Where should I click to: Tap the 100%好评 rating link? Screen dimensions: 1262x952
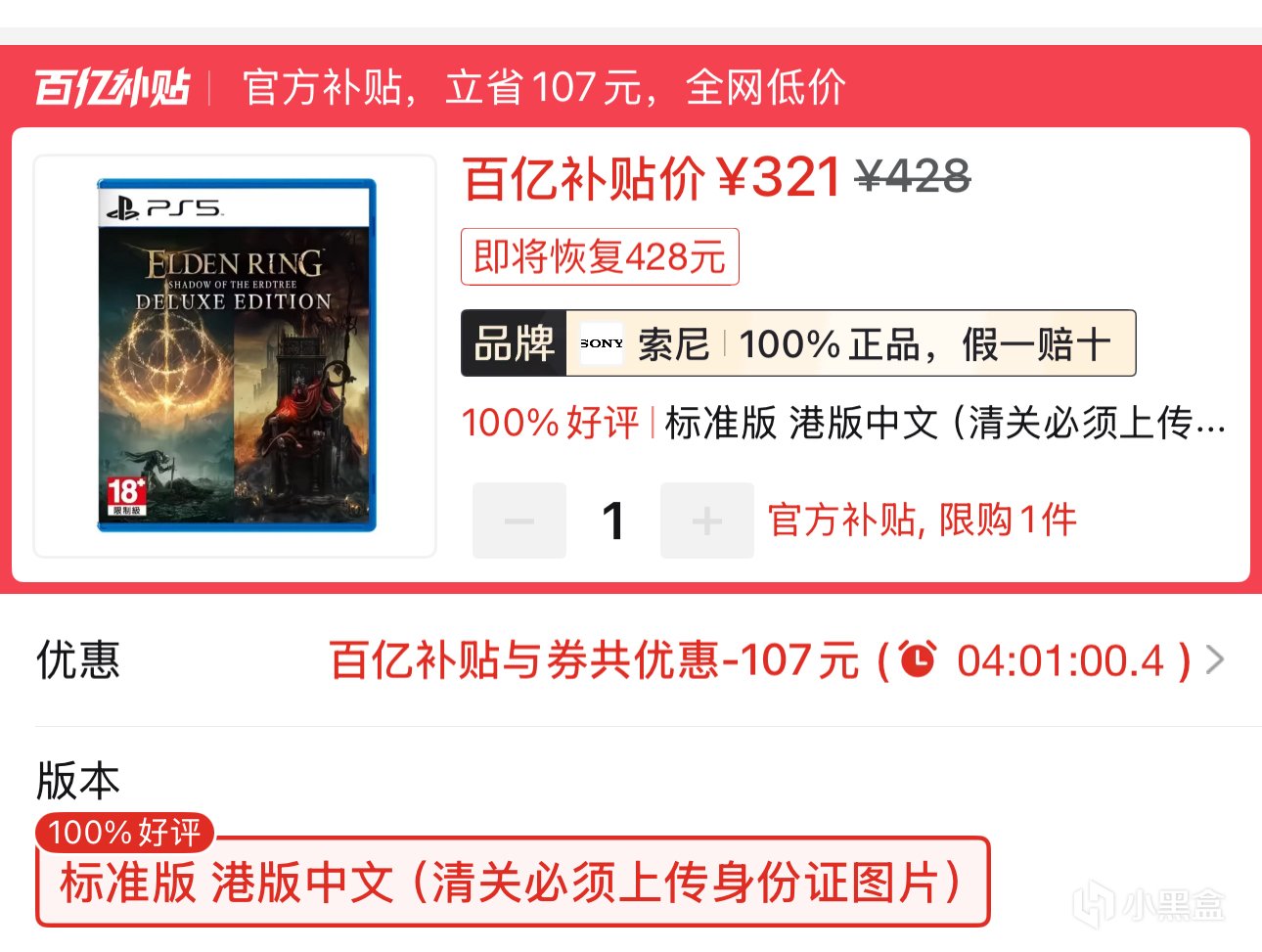tap(550, 423)
